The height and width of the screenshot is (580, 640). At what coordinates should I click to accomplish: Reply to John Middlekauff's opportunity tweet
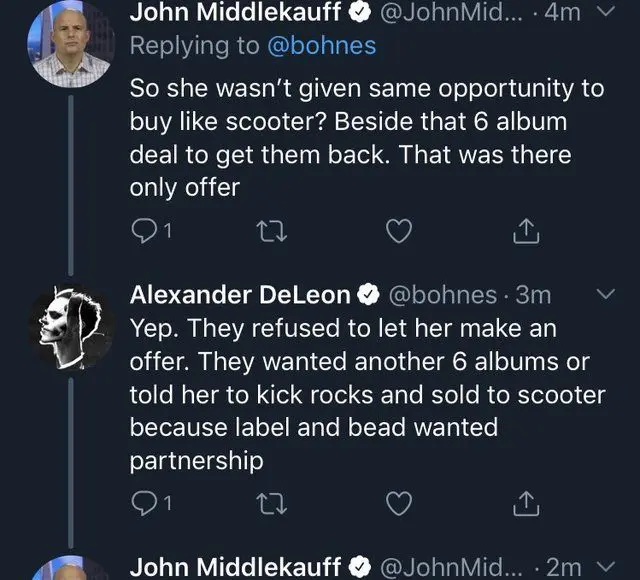pyautogui.click(x=144, y=231)
